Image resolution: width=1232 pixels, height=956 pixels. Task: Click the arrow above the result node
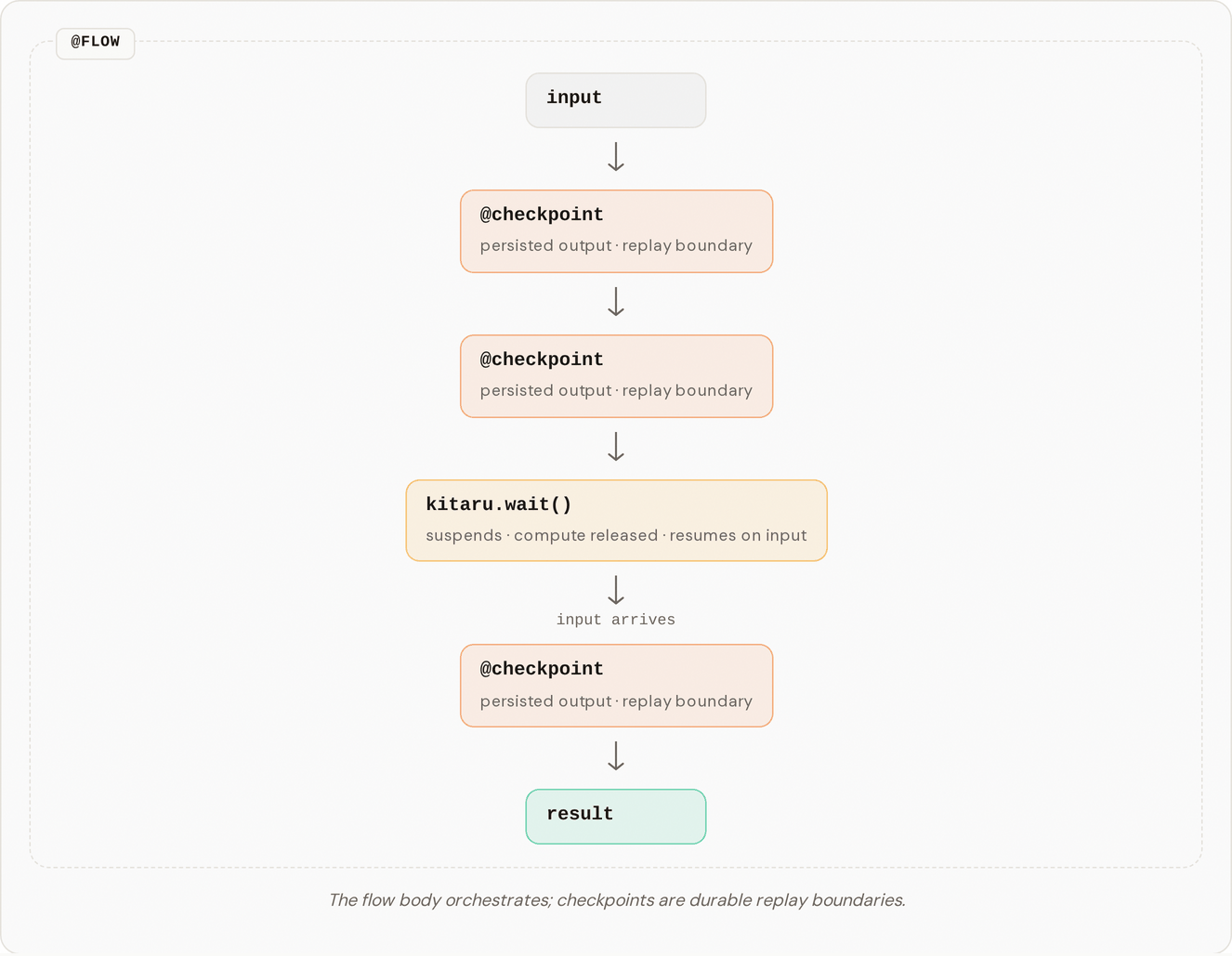point(616,756)
